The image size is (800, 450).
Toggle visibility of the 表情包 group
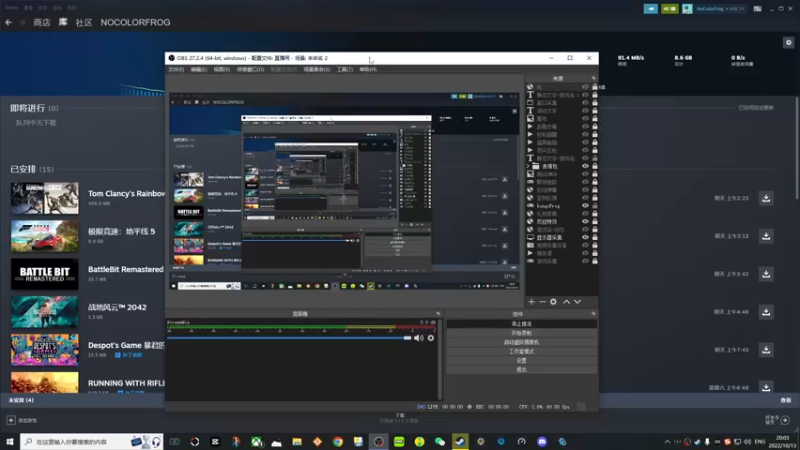point(585,166)
